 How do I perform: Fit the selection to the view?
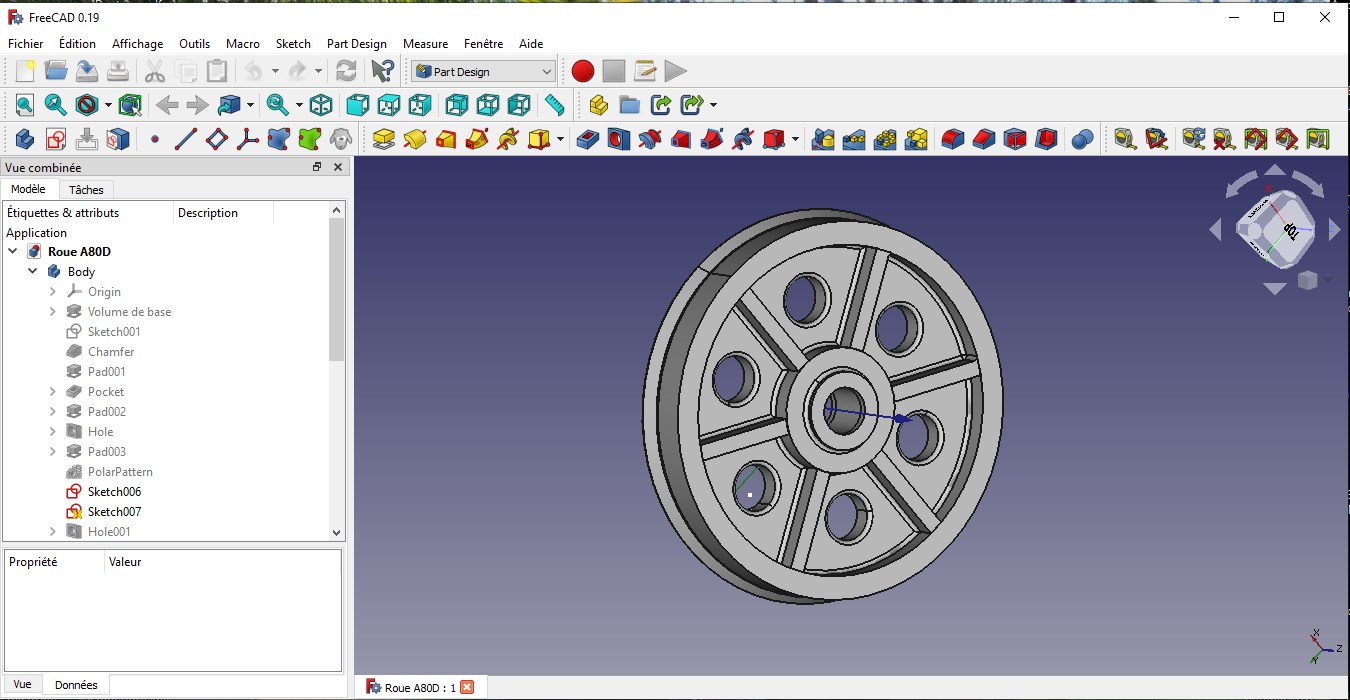(56, 105)
